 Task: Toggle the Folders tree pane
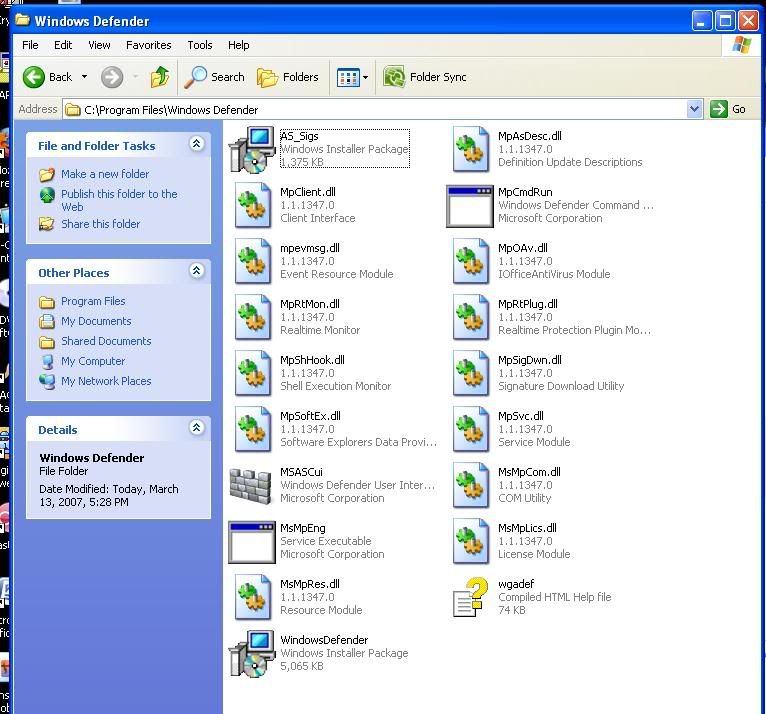pos(288,77)
